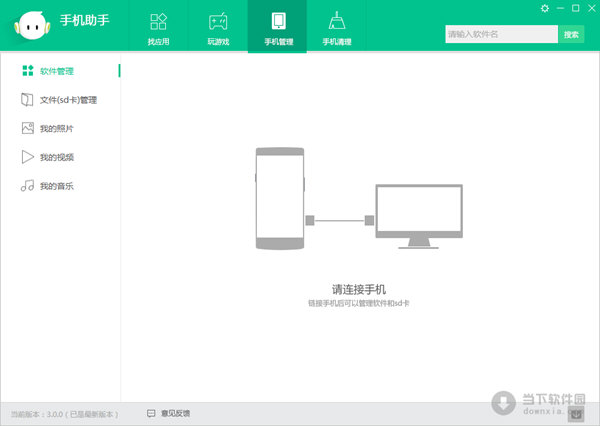Select 软件管理 label in the sidebar
The width and height of the screenshot is (600, 426).
pos(57,71)
